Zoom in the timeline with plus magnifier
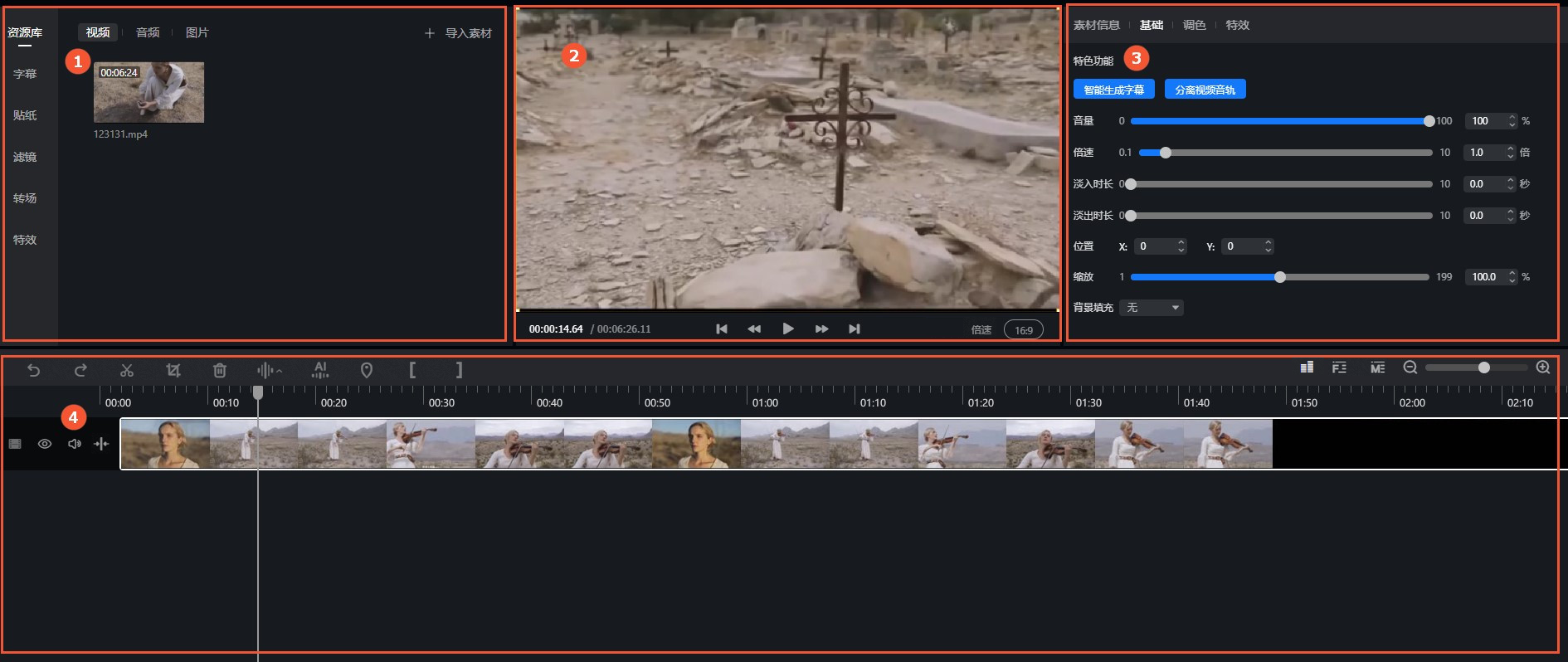 [x=1543, y=368]
